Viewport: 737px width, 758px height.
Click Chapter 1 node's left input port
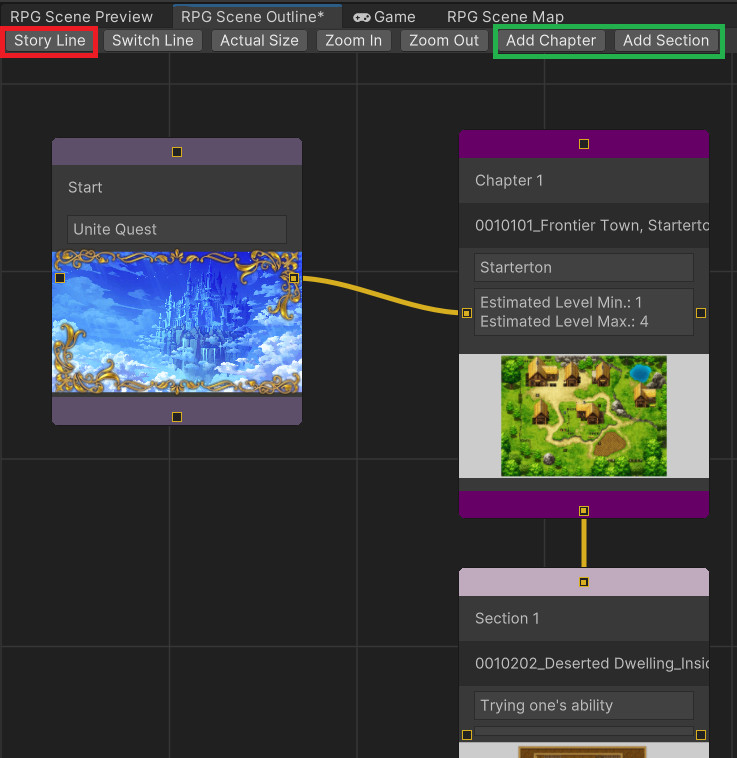[x=467, y=313]
